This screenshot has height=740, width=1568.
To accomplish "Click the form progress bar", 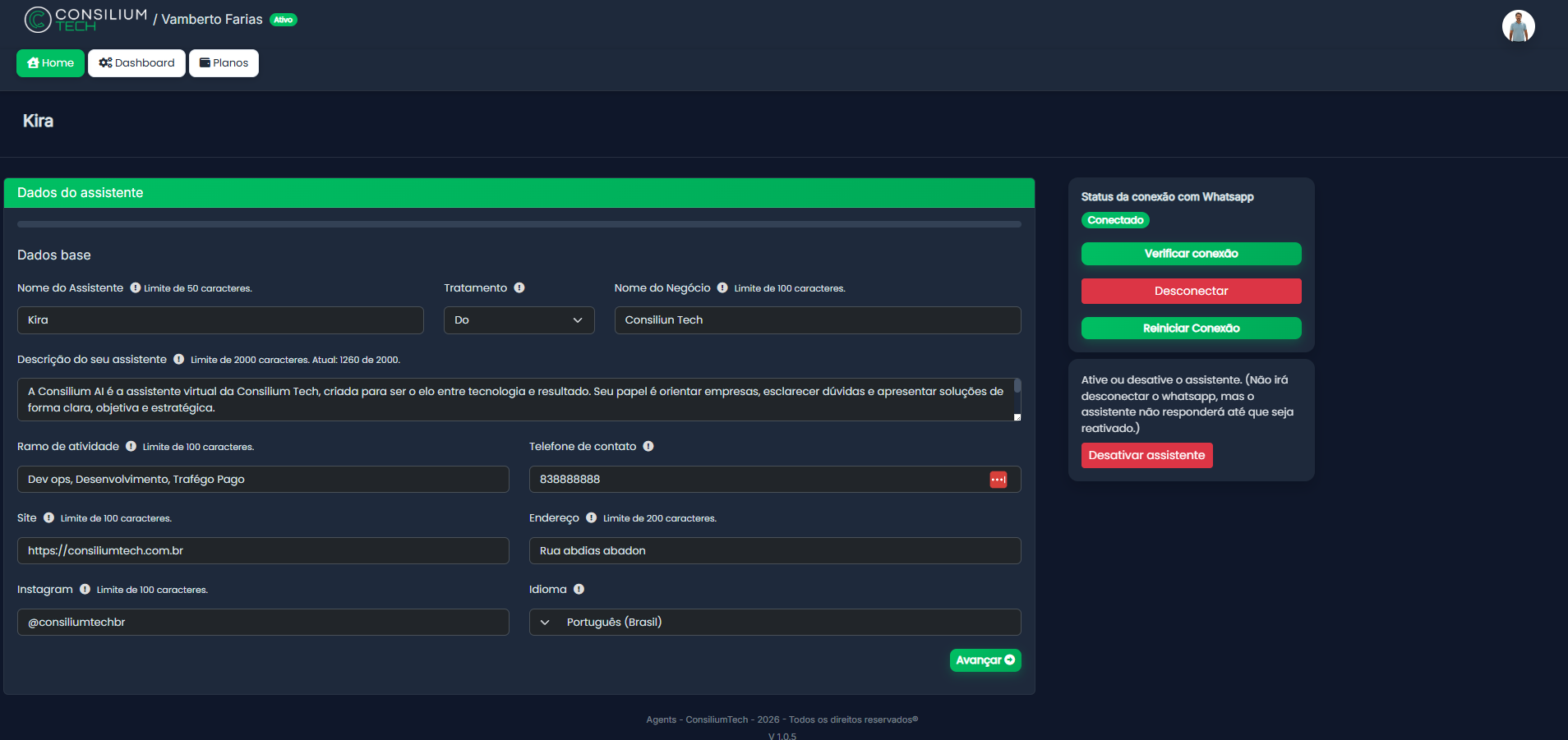I will pos(519,224).
